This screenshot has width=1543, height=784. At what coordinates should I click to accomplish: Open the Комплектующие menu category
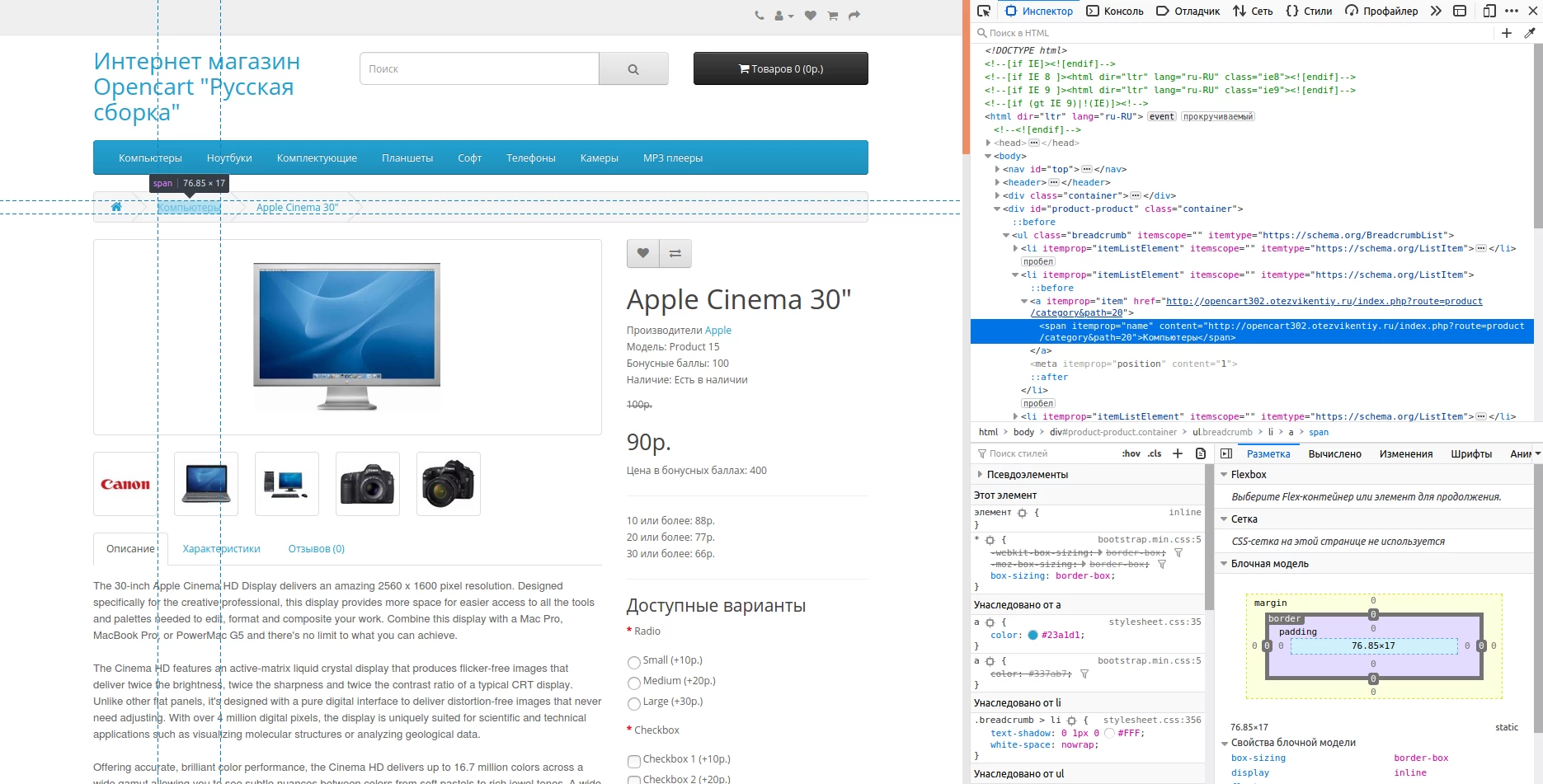pos(317,157)
